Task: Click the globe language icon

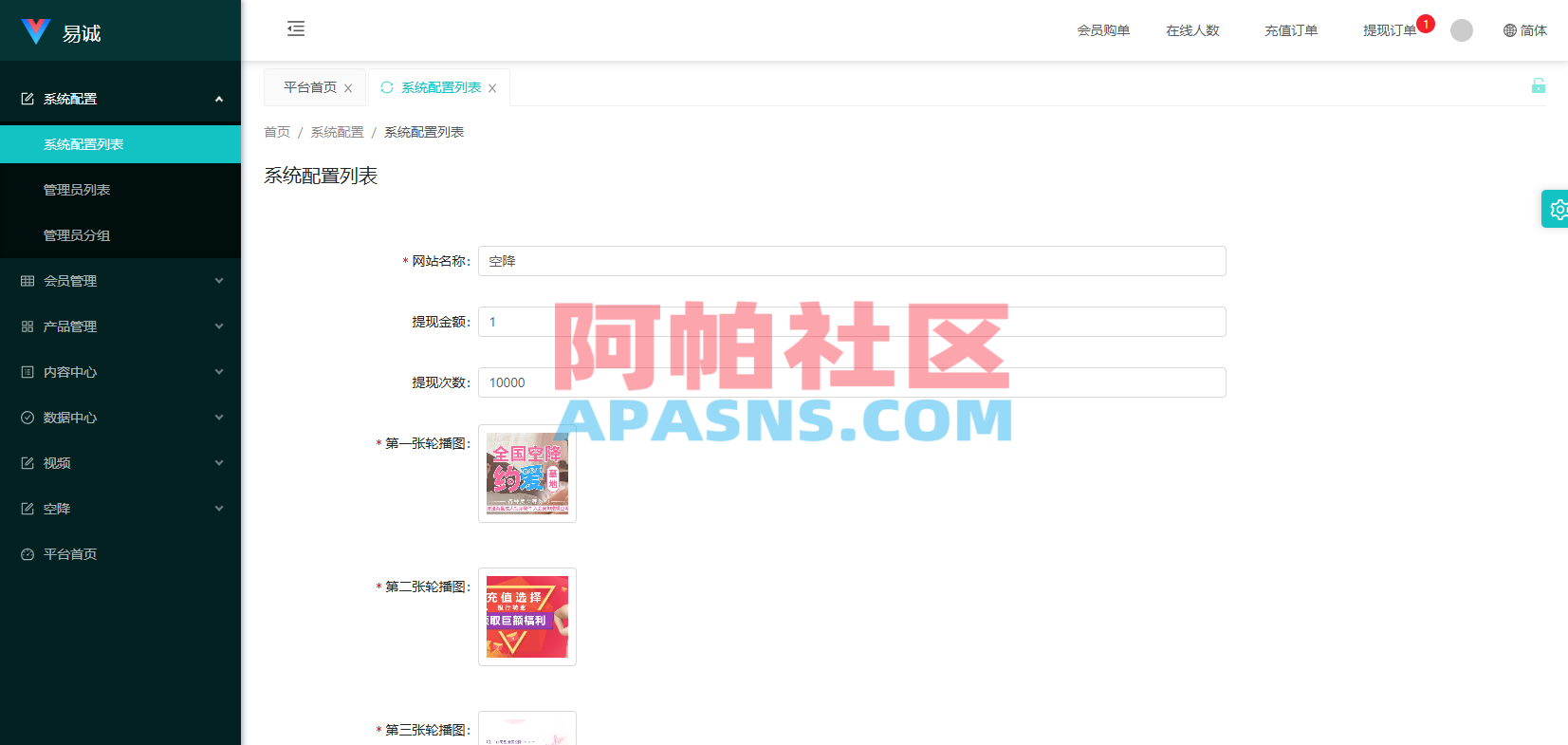Action: 1510,30
